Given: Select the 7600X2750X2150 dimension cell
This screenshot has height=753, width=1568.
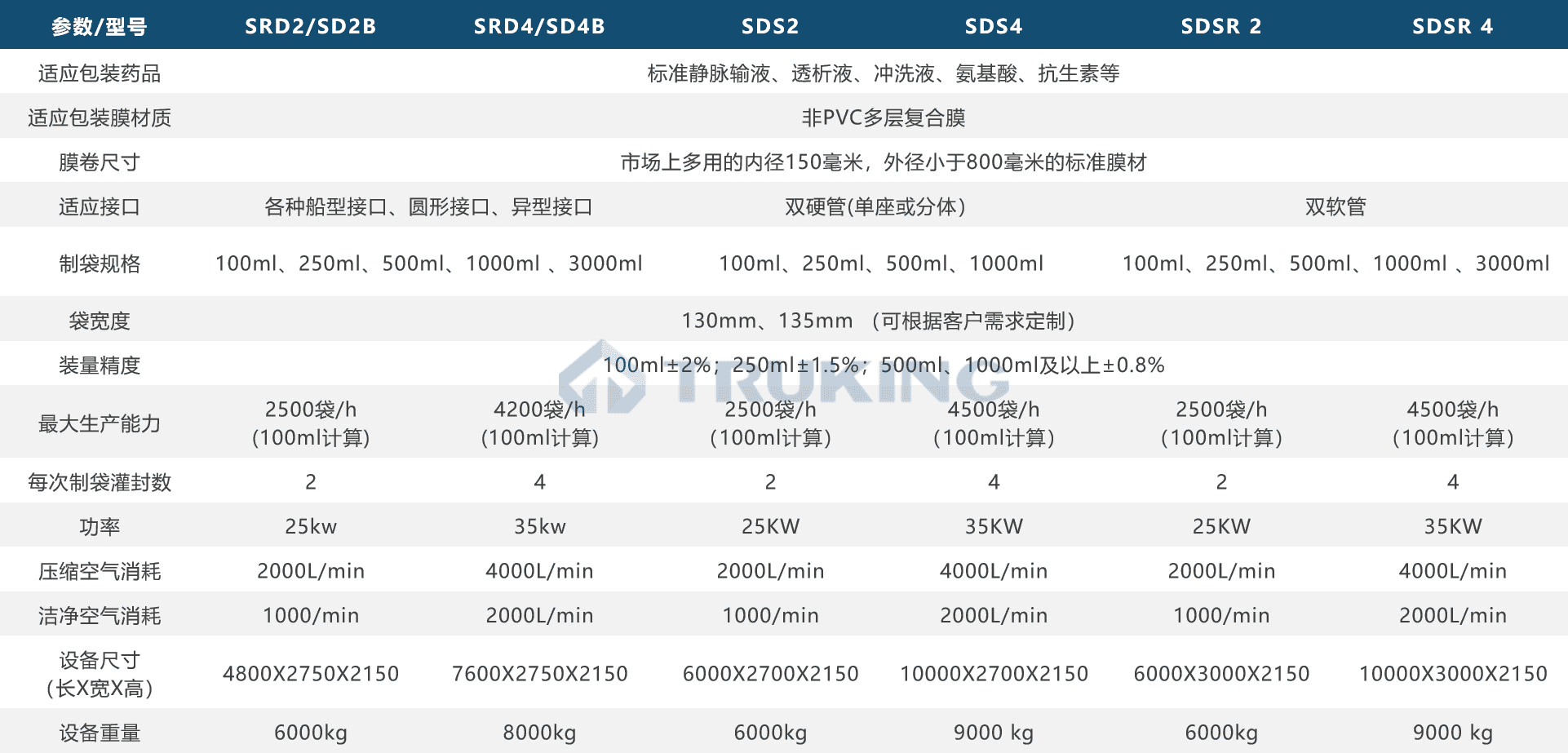Looking at the screenshot, I should (539, 674).
